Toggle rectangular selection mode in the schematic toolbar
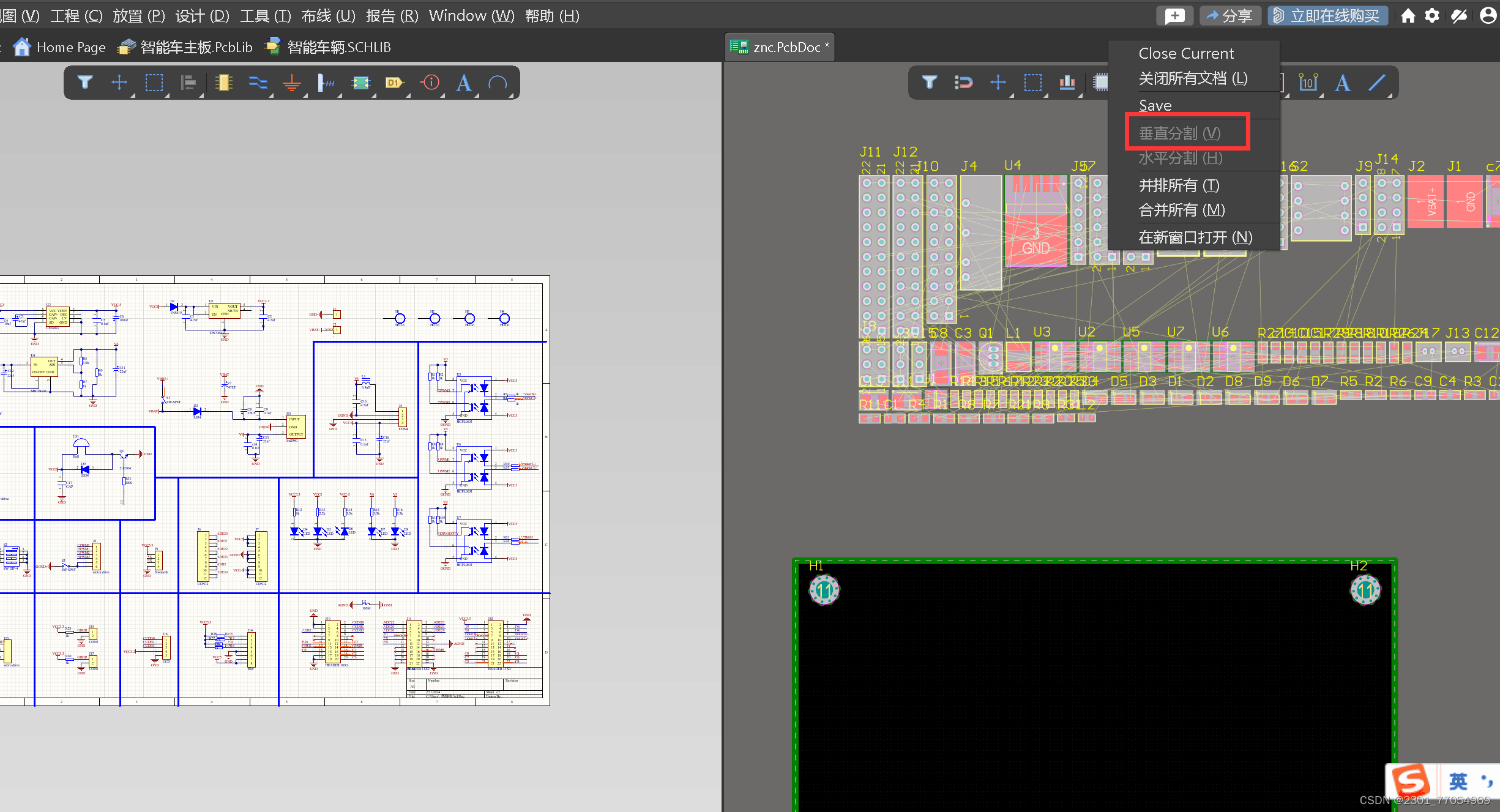1500x812 pixels. 154,83
